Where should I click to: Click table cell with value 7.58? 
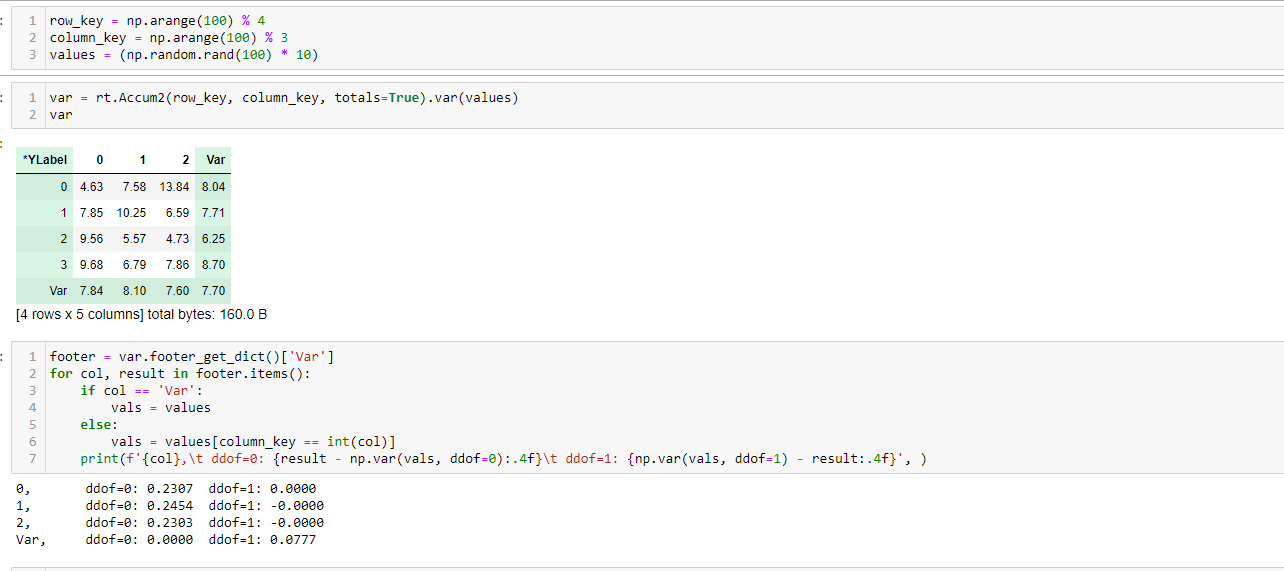coord(134,187)
